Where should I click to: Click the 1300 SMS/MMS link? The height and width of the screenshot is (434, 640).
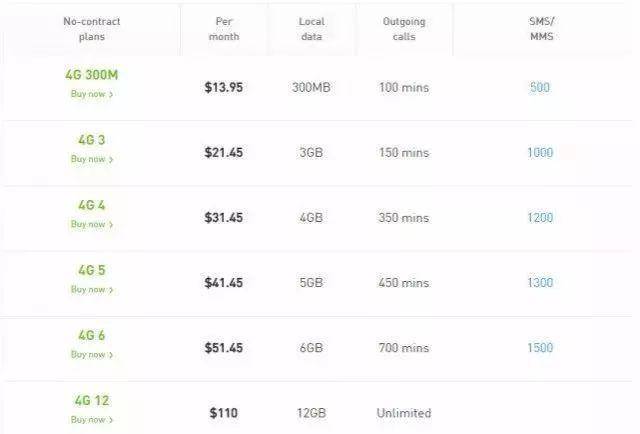[539, 283]
